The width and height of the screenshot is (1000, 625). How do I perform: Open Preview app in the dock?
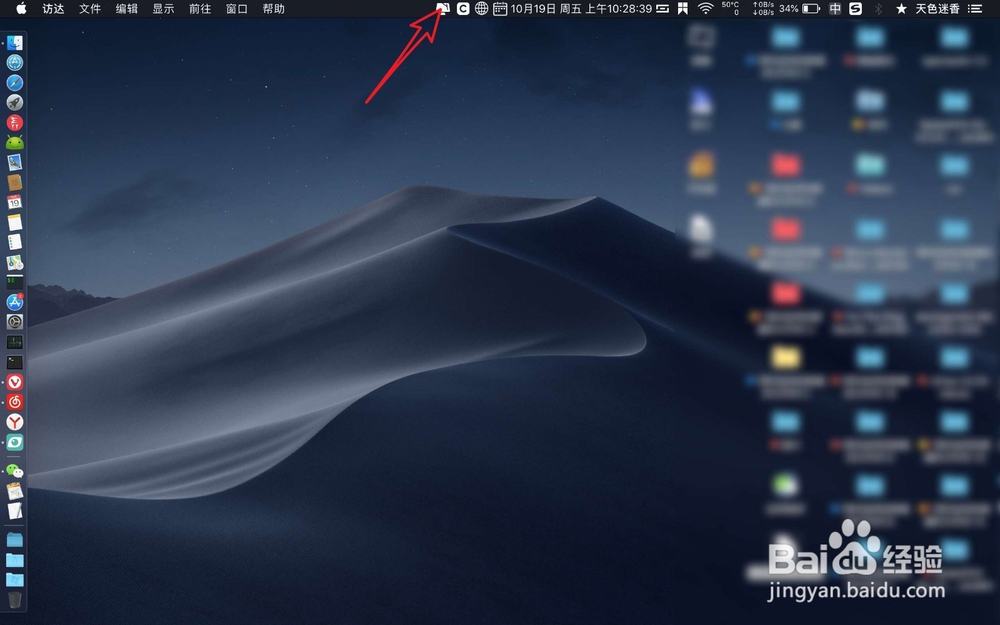[15, 163]
